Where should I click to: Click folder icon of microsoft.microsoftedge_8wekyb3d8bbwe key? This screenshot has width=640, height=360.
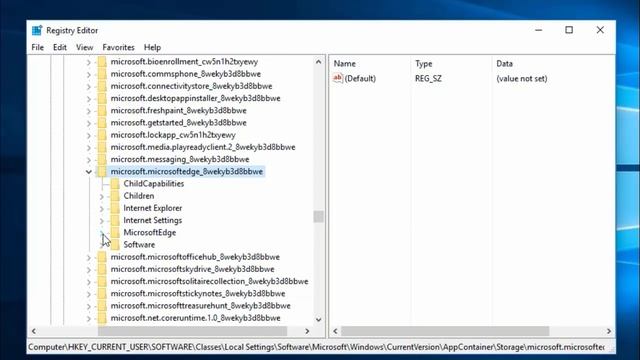coord(102,172)
